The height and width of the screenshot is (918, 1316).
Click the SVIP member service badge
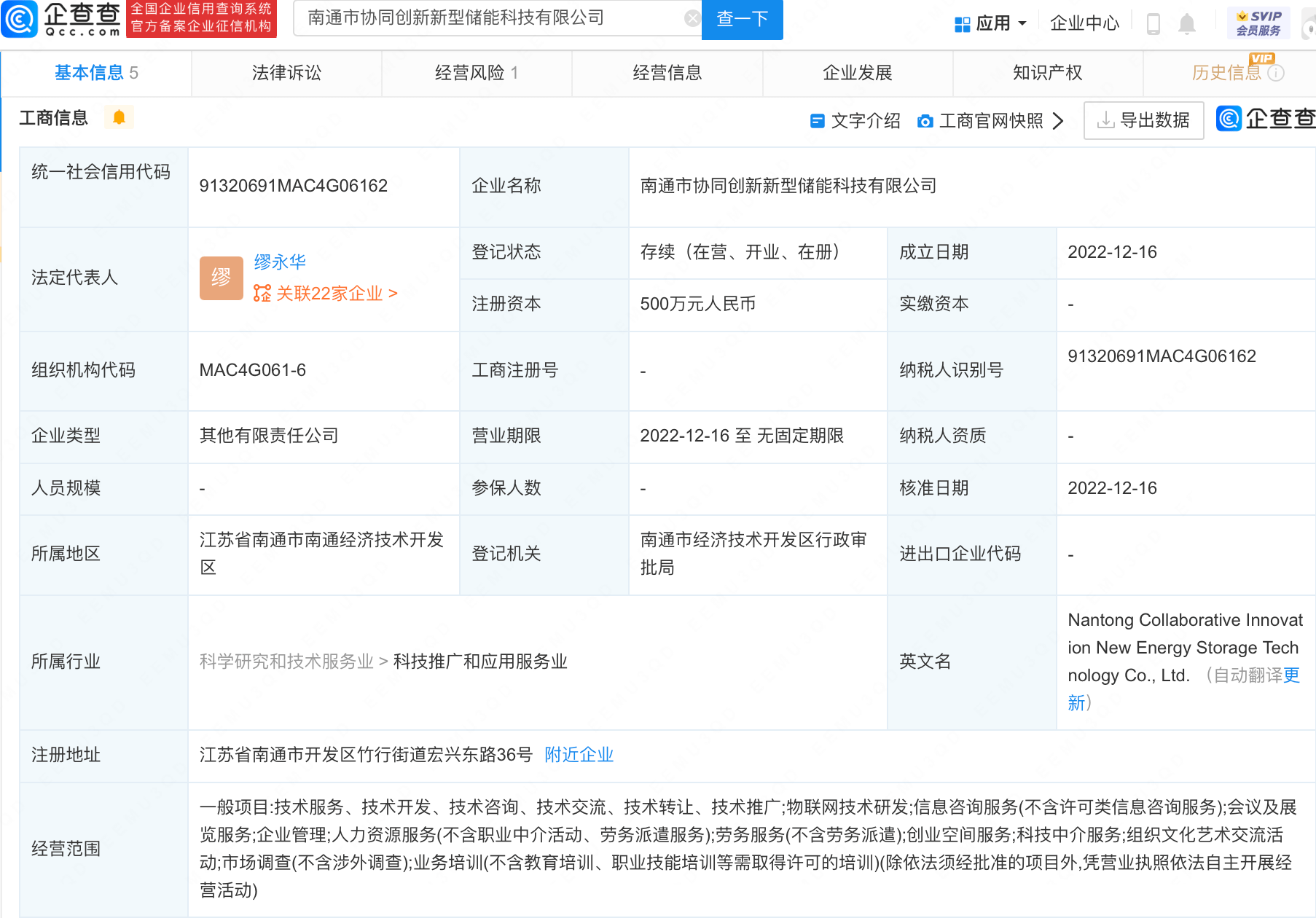pos(1258,23)
